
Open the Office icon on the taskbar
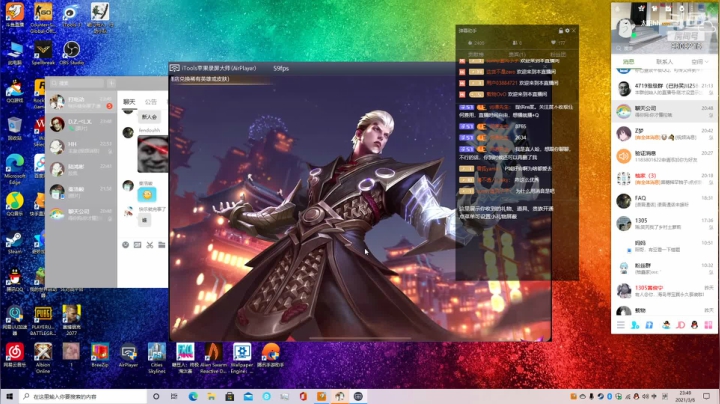(x=303, y=396)
